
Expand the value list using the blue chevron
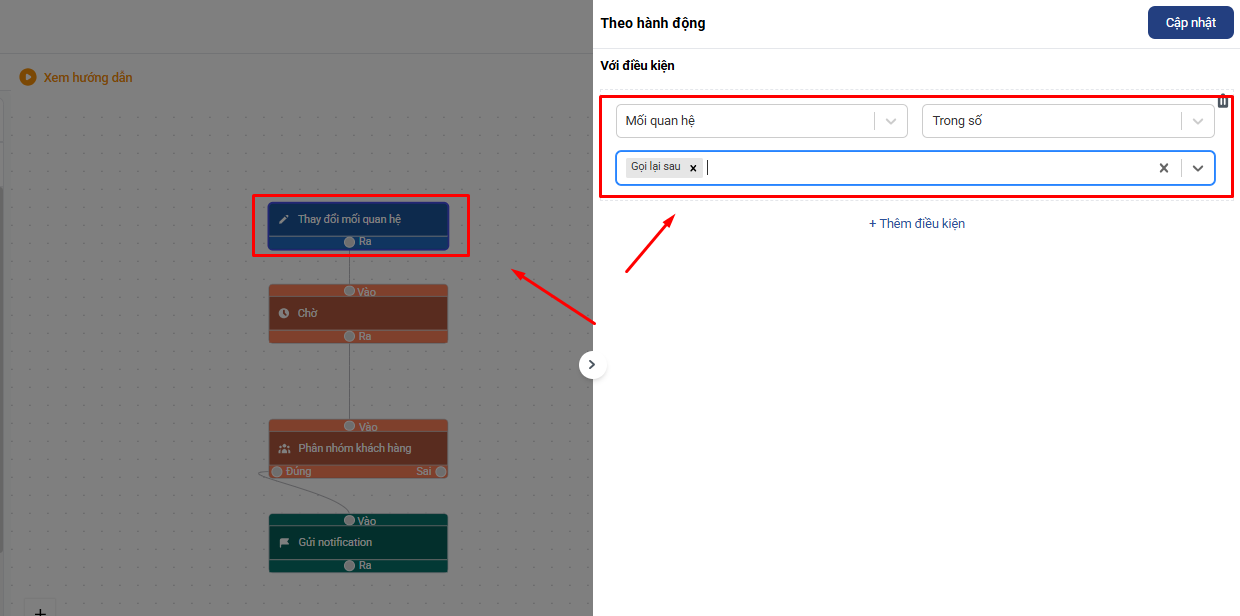[x=1198, y=168]
